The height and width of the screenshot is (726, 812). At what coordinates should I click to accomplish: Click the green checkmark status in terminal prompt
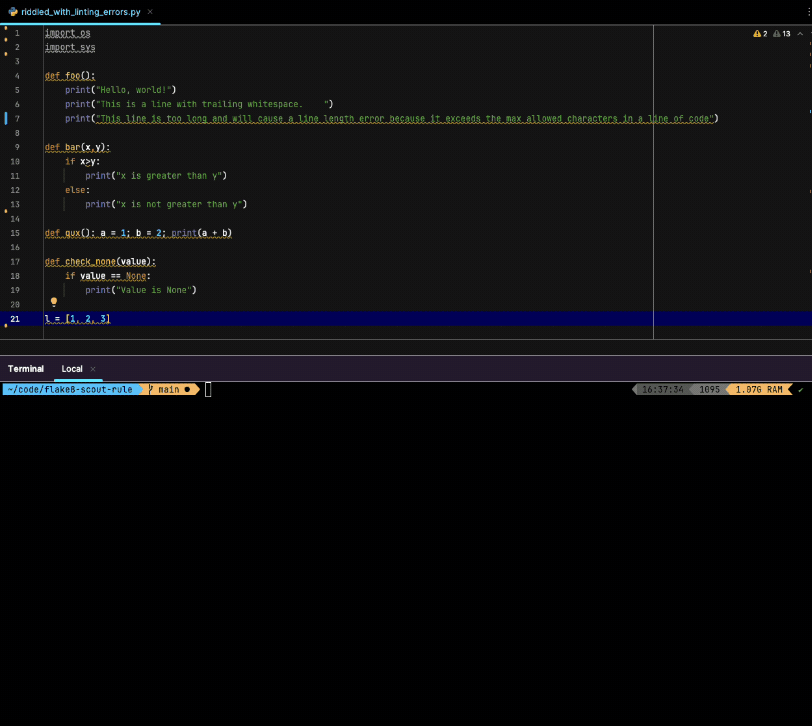pos(801,390)
